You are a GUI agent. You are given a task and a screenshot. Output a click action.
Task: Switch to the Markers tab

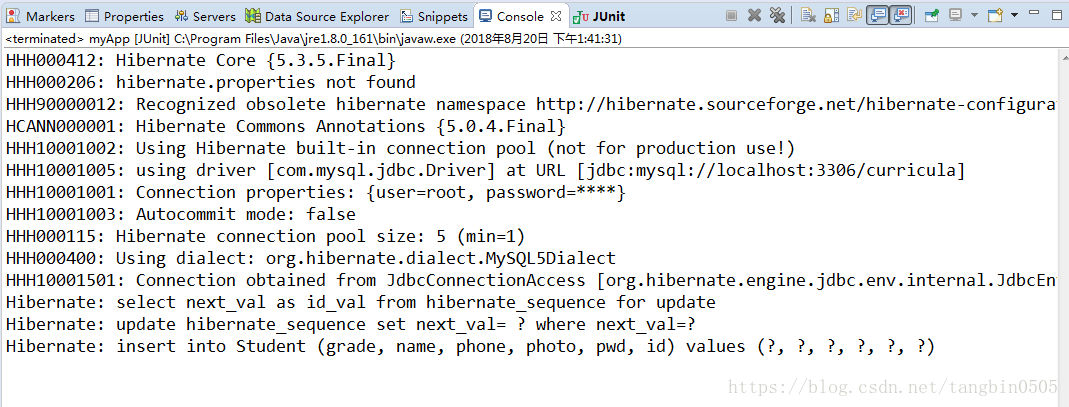(41, 16)
